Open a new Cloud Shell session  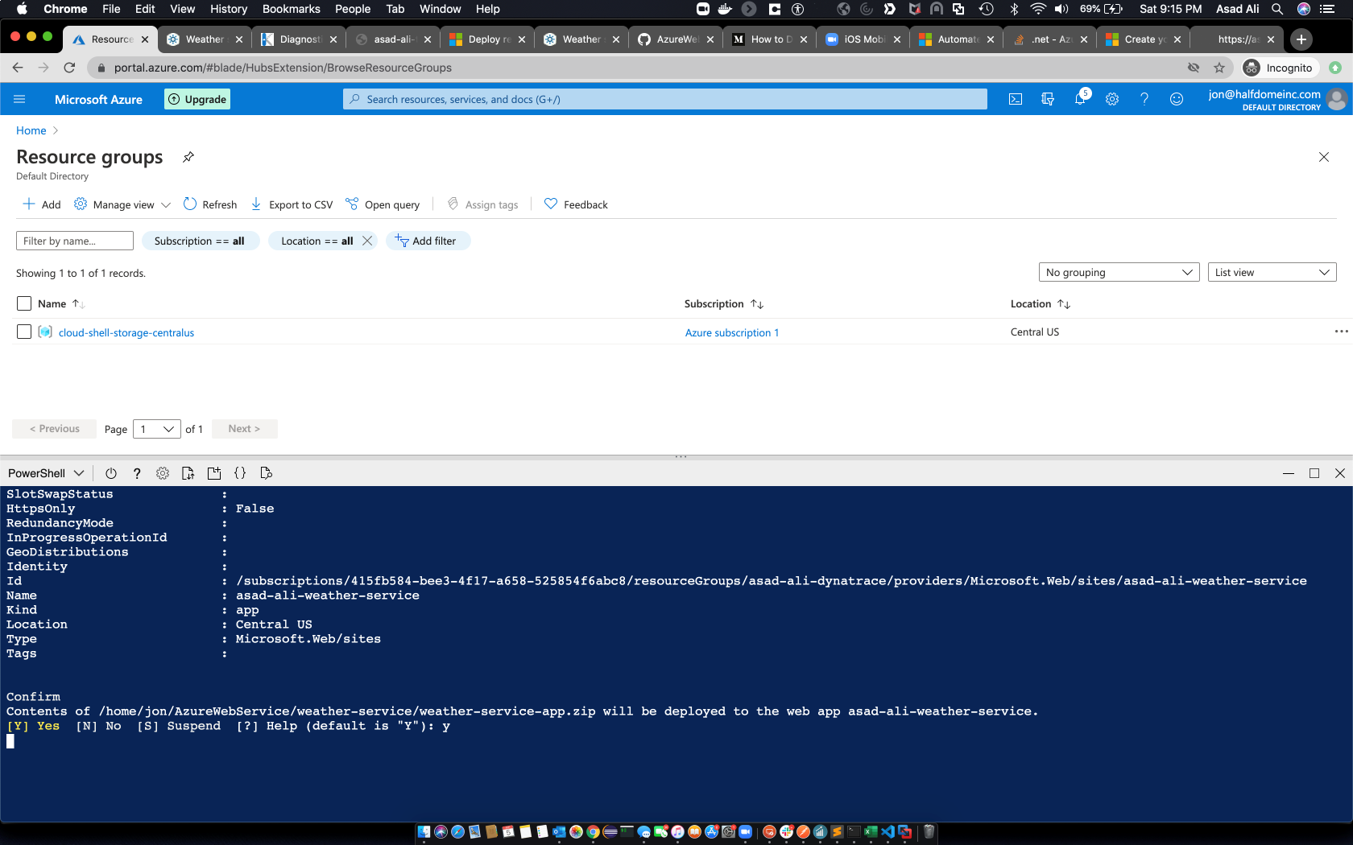(214, 473)
